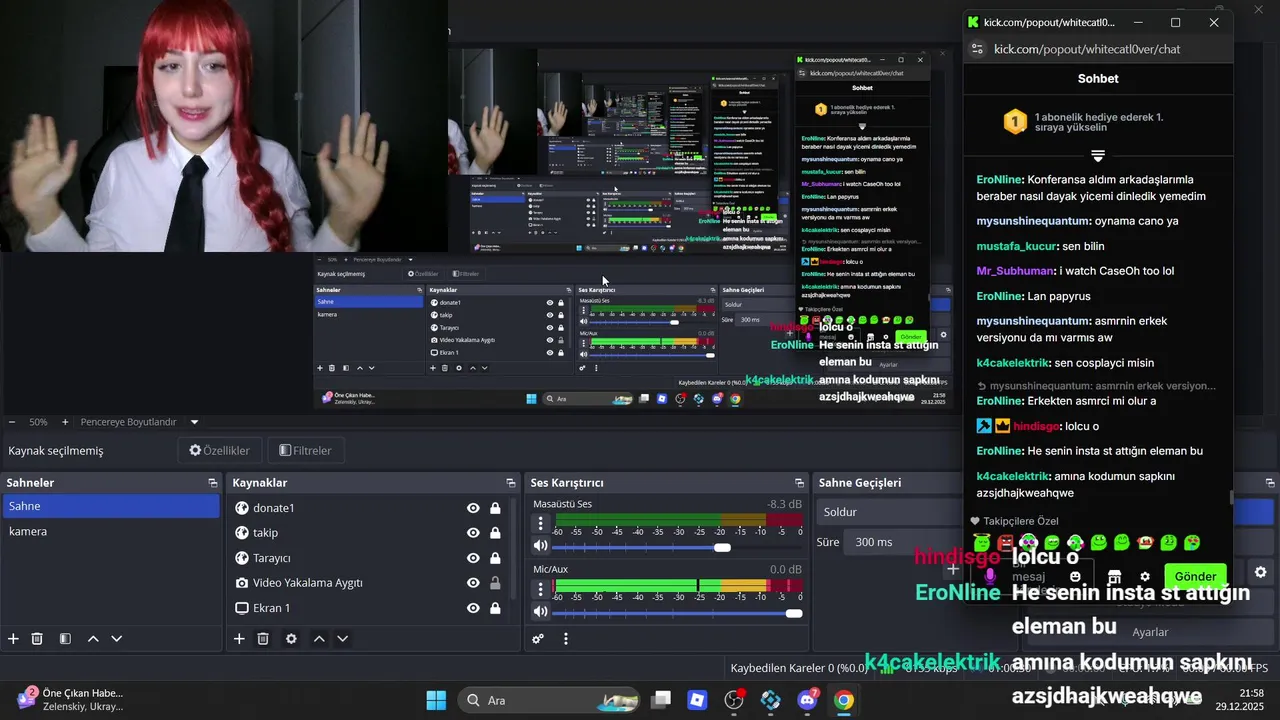Open source properties gear in Kaynaklar toolbar
The width and height of the screenshot is (1280, 720).
coord(291,638)
